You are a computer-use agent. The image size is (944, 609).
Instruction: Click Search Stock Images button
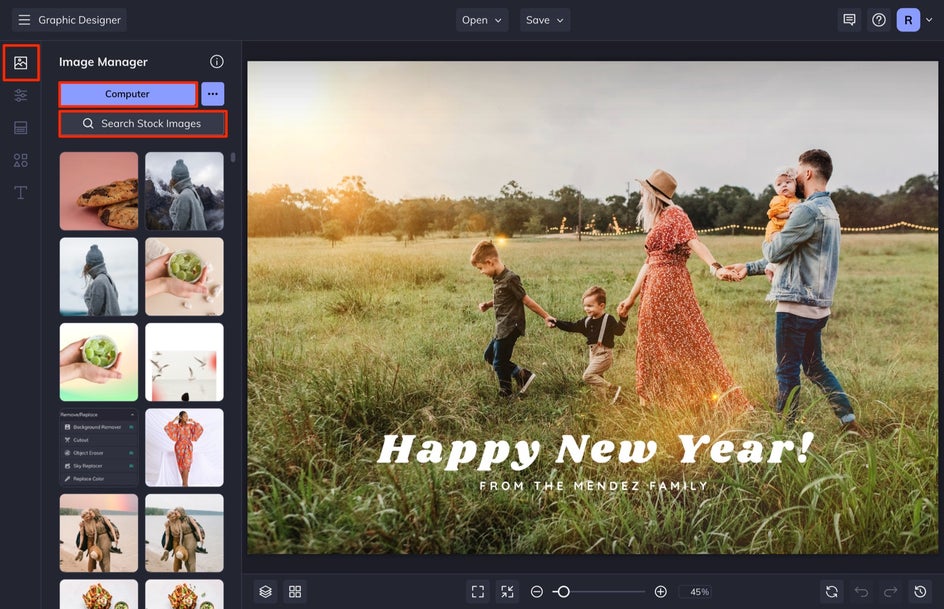point(143,123)
